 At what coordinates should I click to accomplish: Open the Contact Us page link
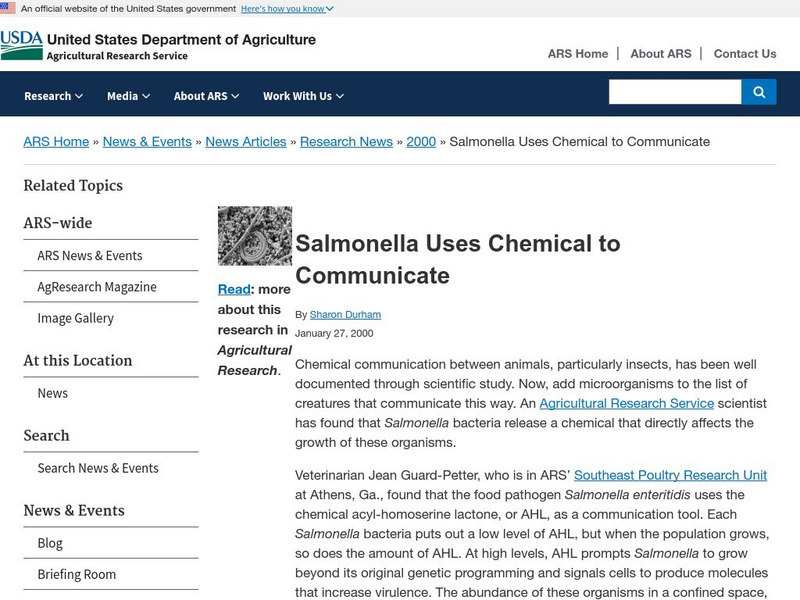pyautogui.click(x=745, y=54)
